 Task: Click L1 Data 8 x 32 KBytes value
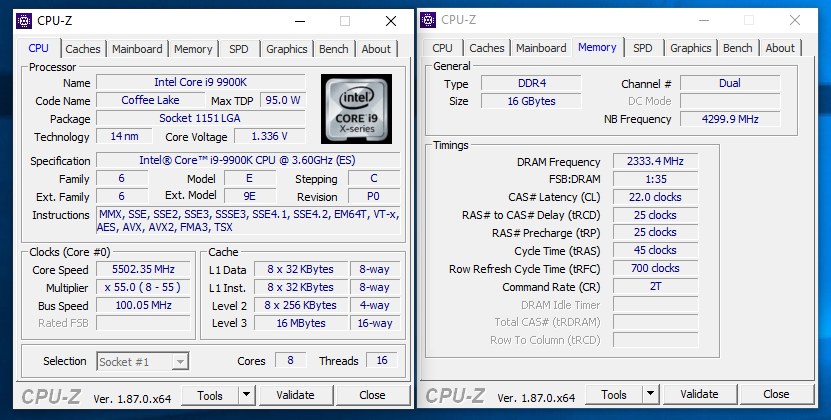[300, 269]
